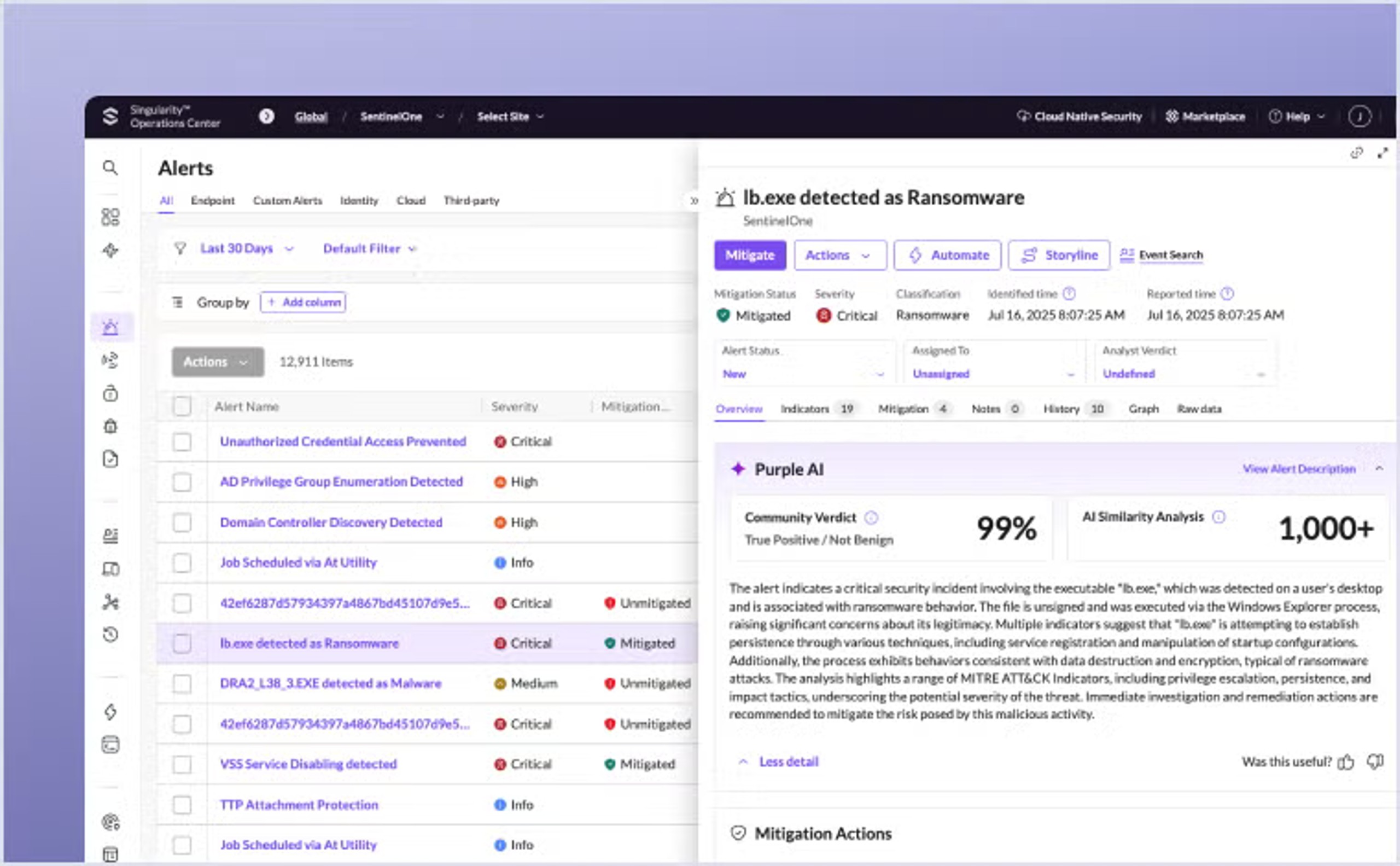Screen dimensions: 1400x866
Task: Switch to the Indicators tab
Action: [804, 409]
